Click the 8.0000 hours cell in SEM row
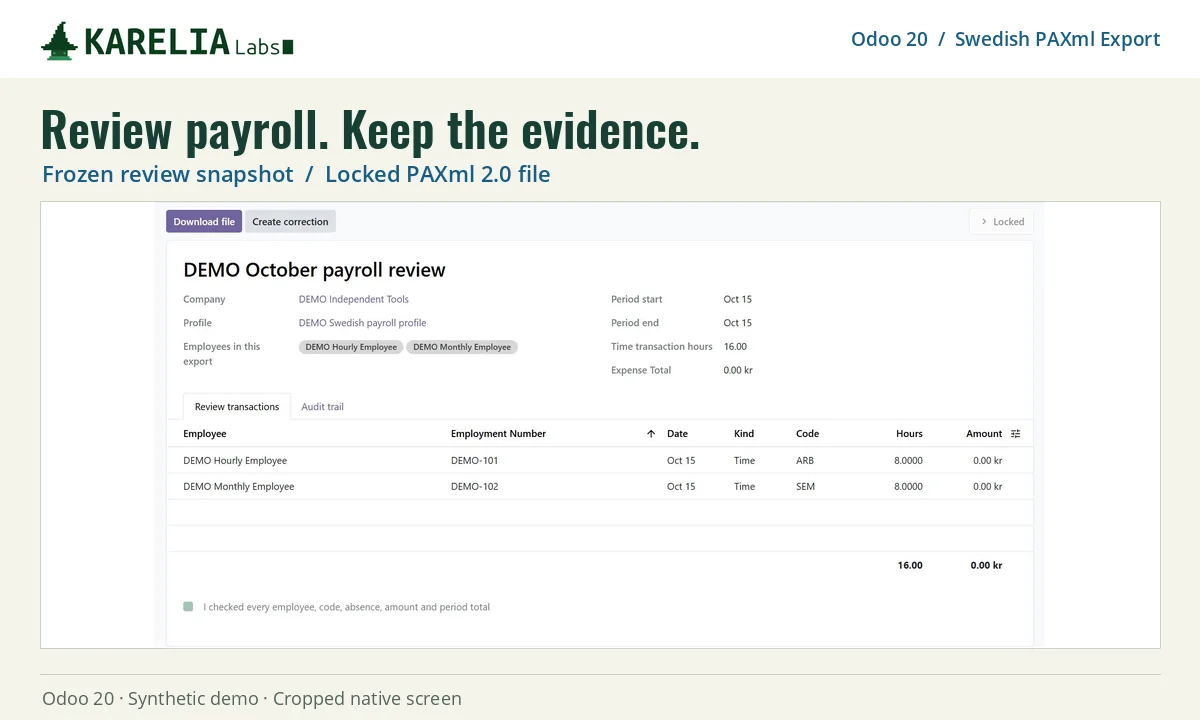Screen dimensions: 1200x720 (908, 487)
